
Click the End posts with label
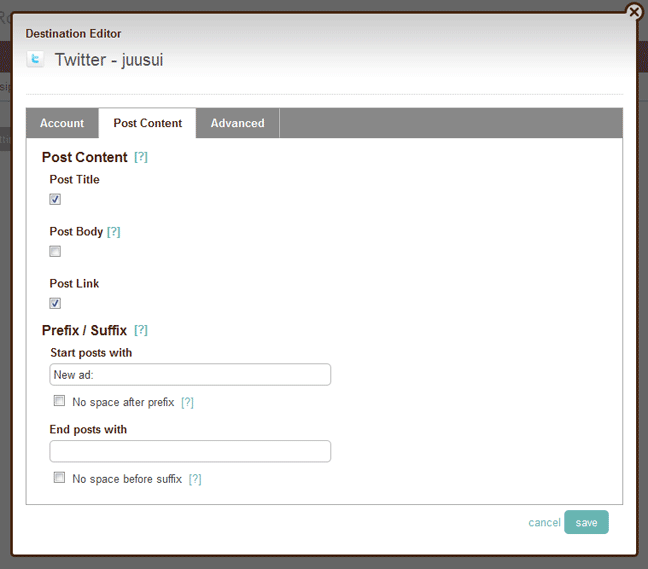[88, 430]
